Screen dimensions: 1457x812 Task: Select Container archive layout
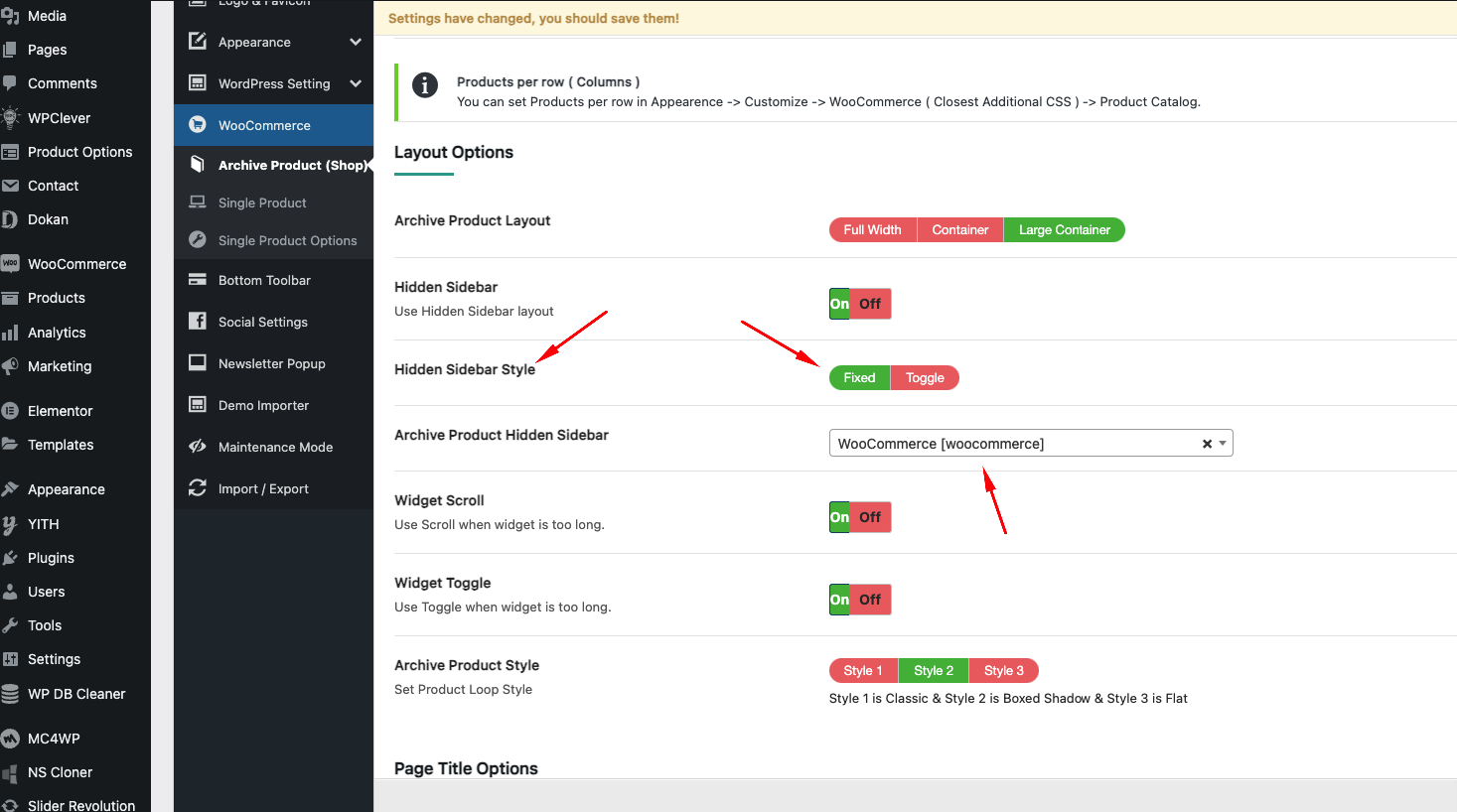coord(960,230)
